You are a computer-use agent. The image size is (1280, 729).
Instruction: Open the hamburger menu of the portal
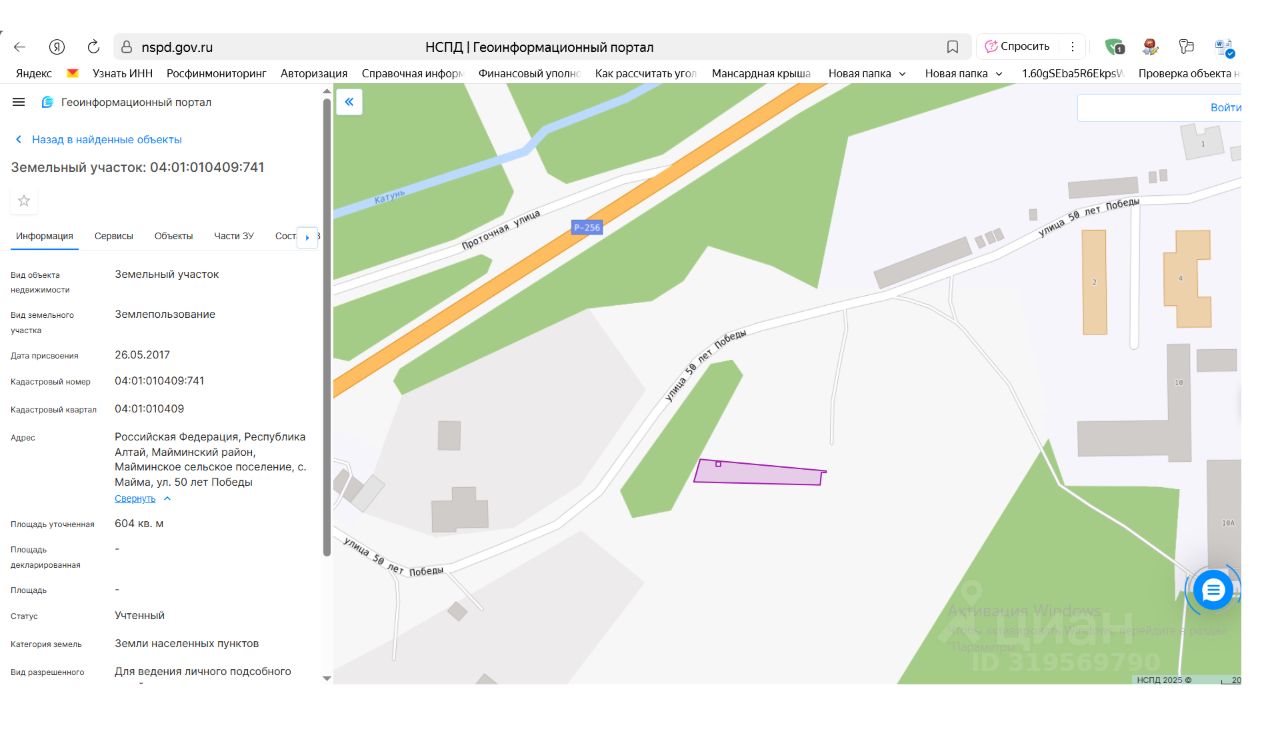[18, 102]
